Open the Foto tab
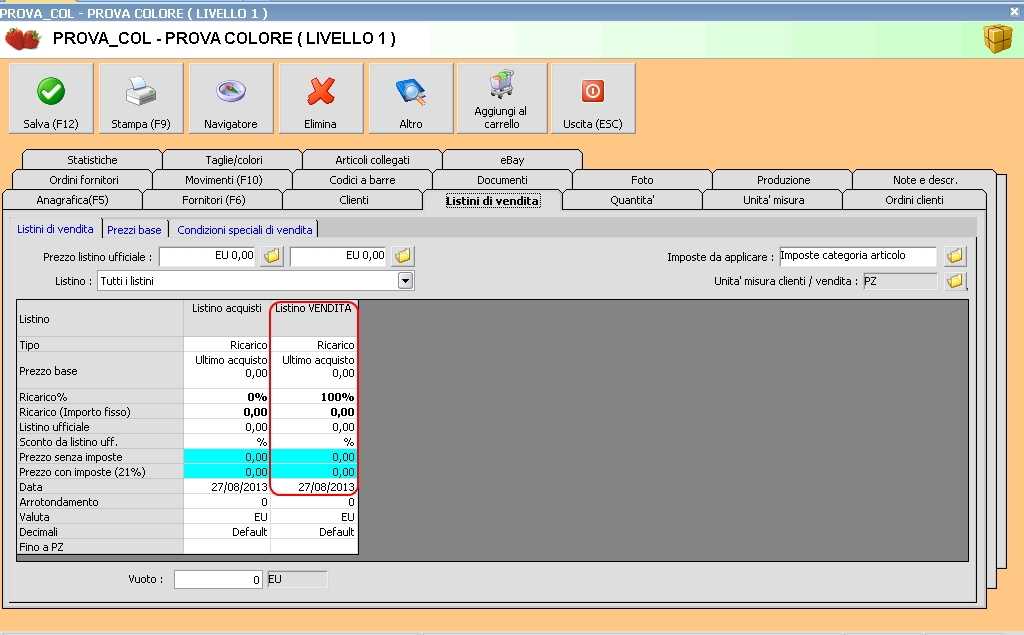Image resolution: width=1024 pixels, height=635 pixels. (x=642, y=180)
